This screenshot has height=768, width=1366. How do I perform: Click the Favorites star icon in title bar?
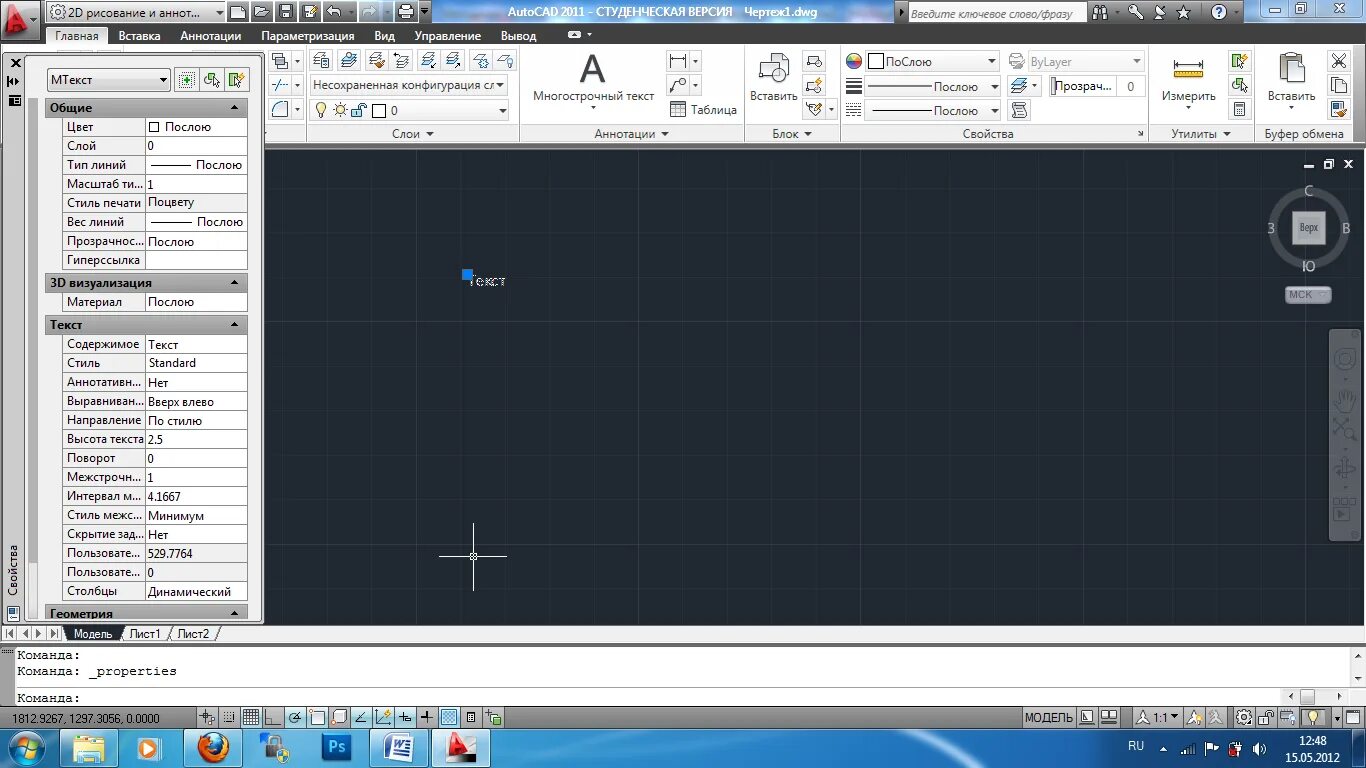click(x=1183, y=12)
